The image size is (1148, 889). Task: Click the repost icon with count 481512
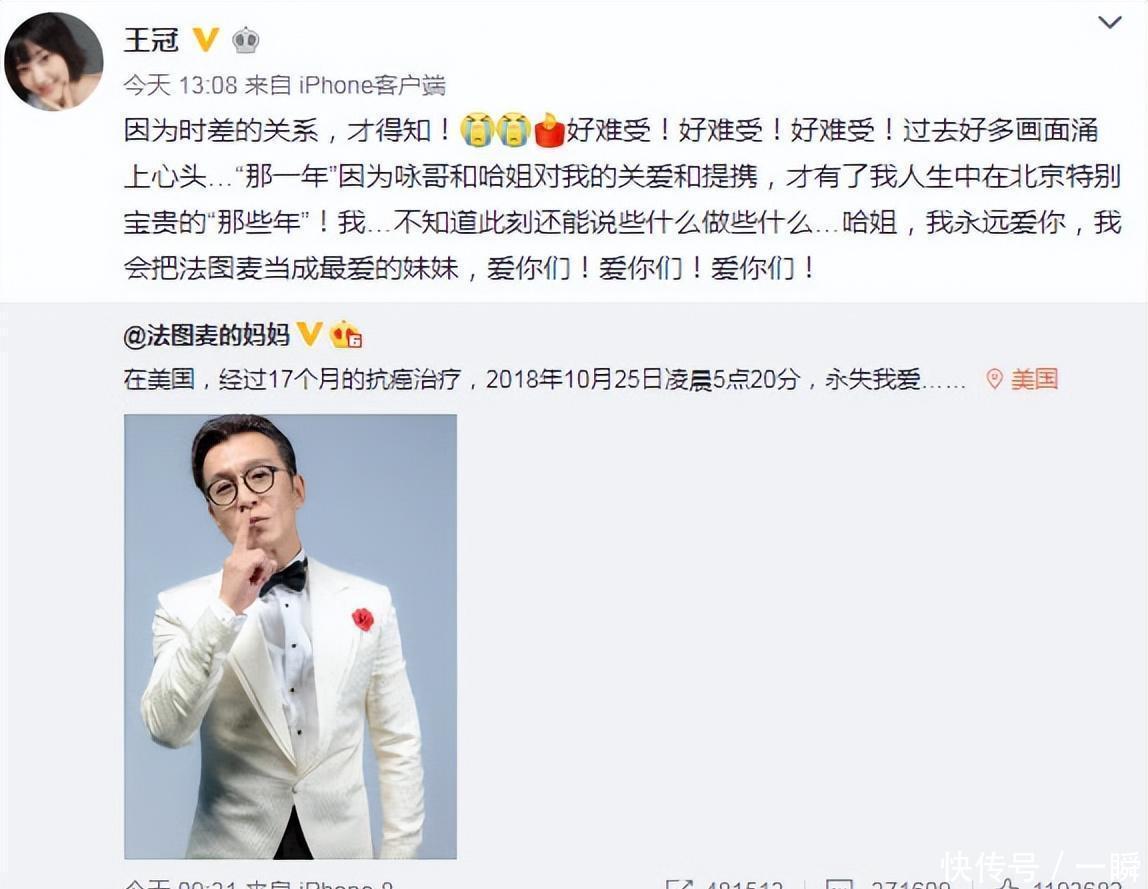pos(679,884)
